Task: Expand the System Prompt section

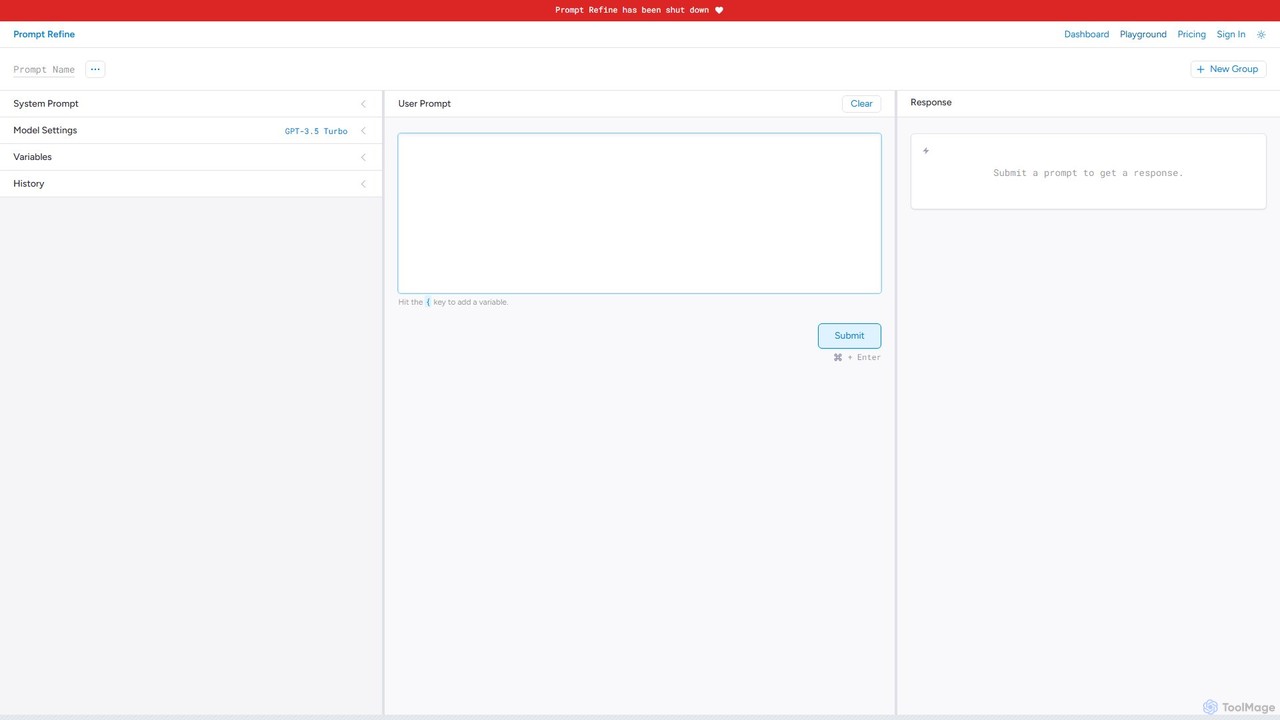Action: pos(190,104)
